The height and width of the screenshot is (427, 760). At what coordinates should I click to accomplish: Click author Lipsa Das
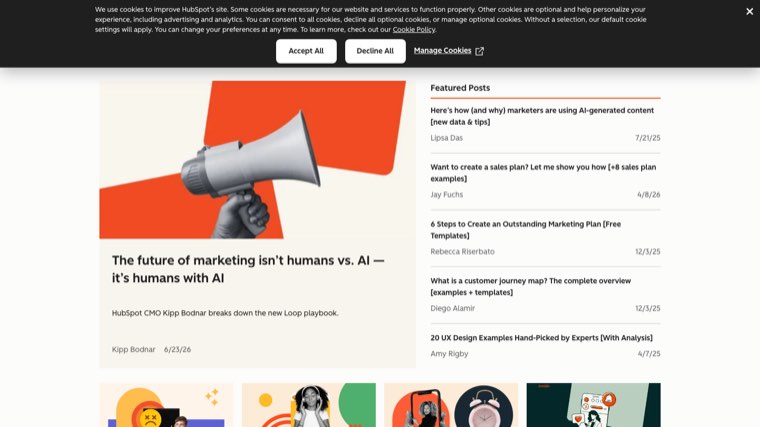(x=446, y=138)
